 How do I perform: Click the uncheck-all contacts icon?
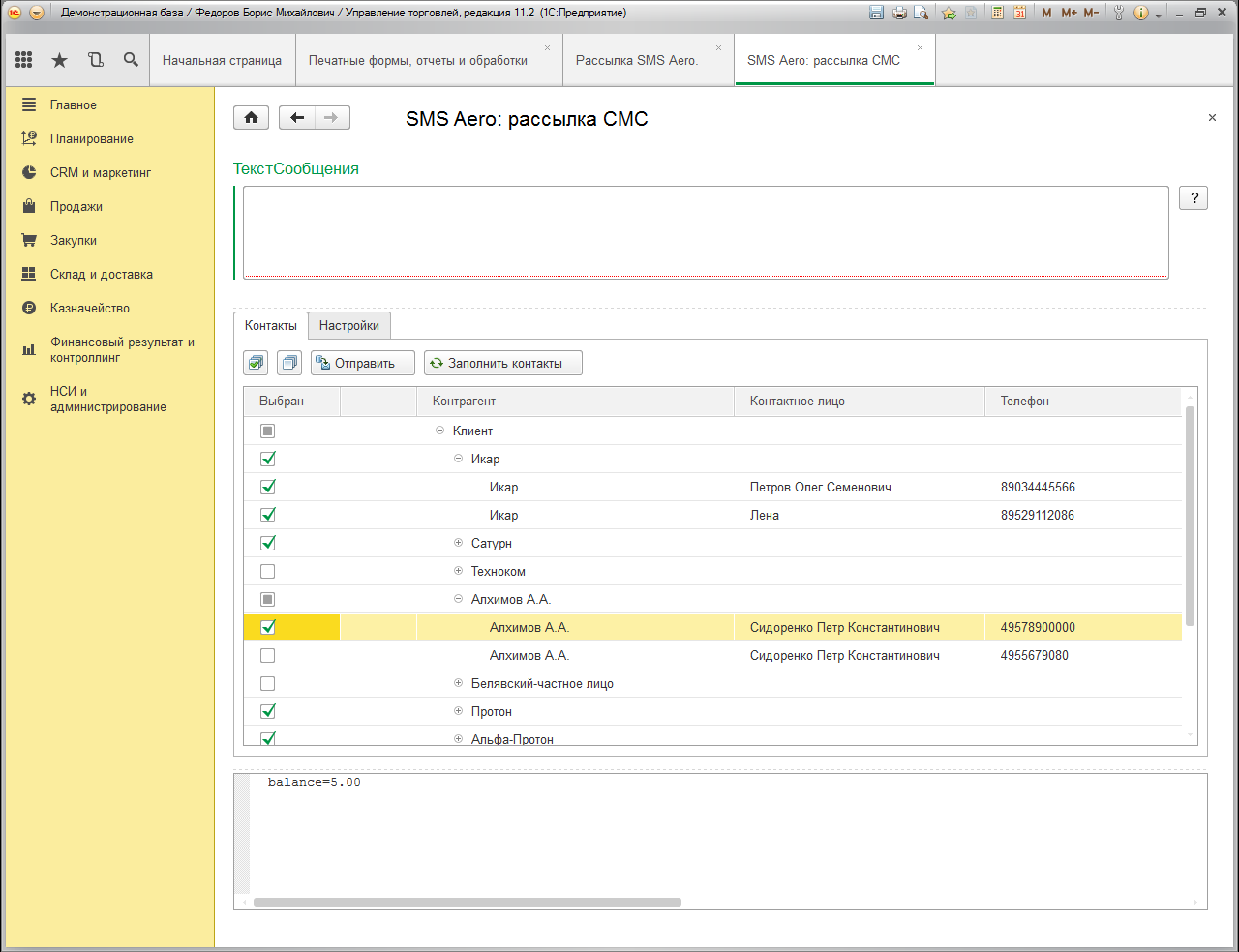[289, 363]
